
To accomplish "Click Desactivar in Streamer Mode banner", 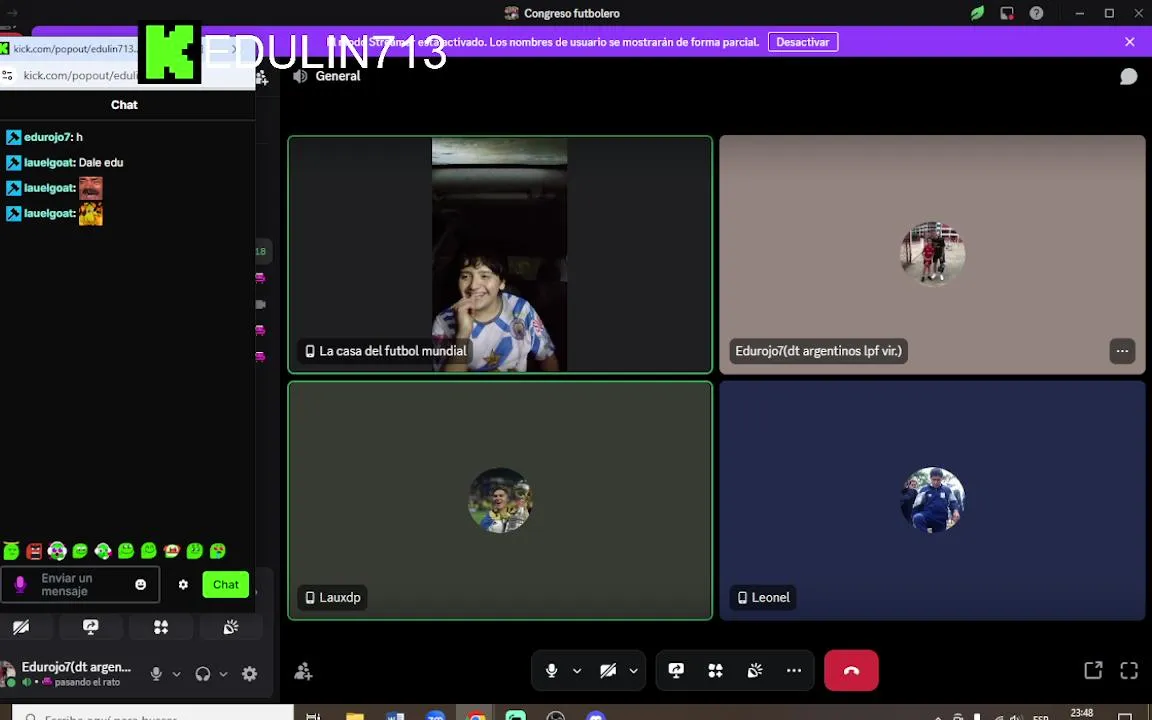I will (803, 42).
